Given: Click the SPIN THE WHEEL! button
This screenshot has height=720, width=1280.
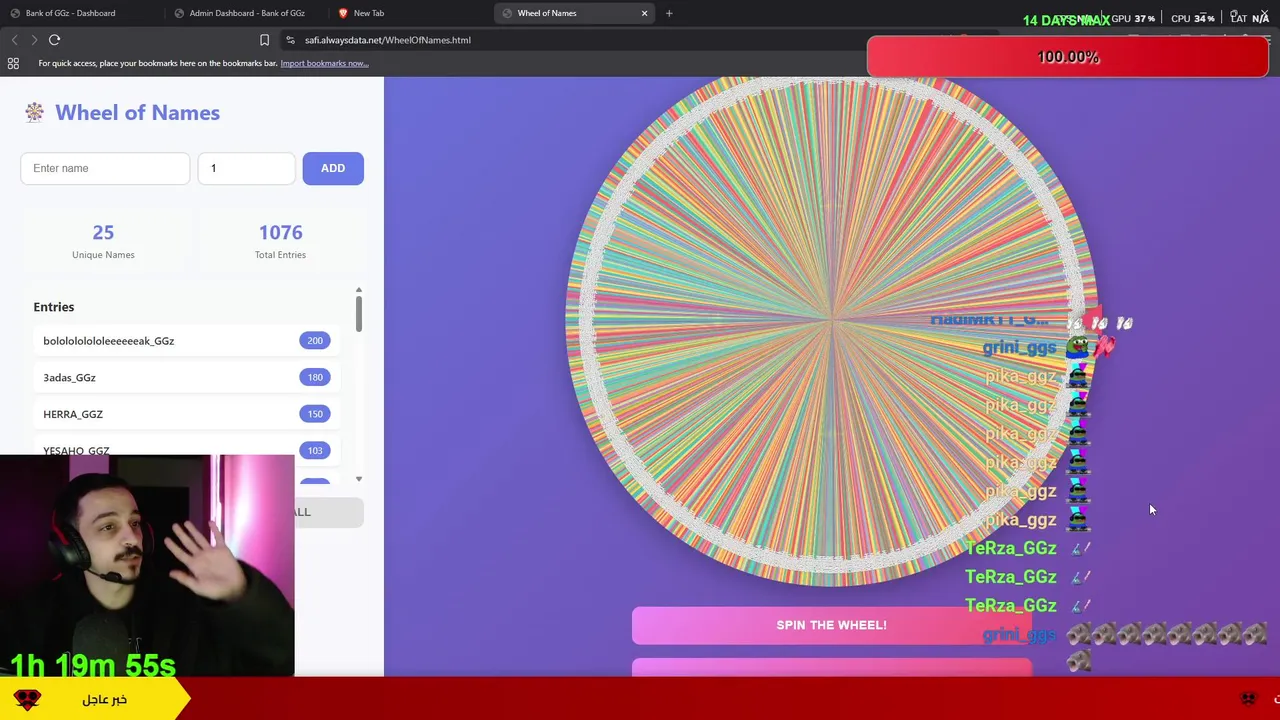Looking at the screenshot, I should 831,625.
